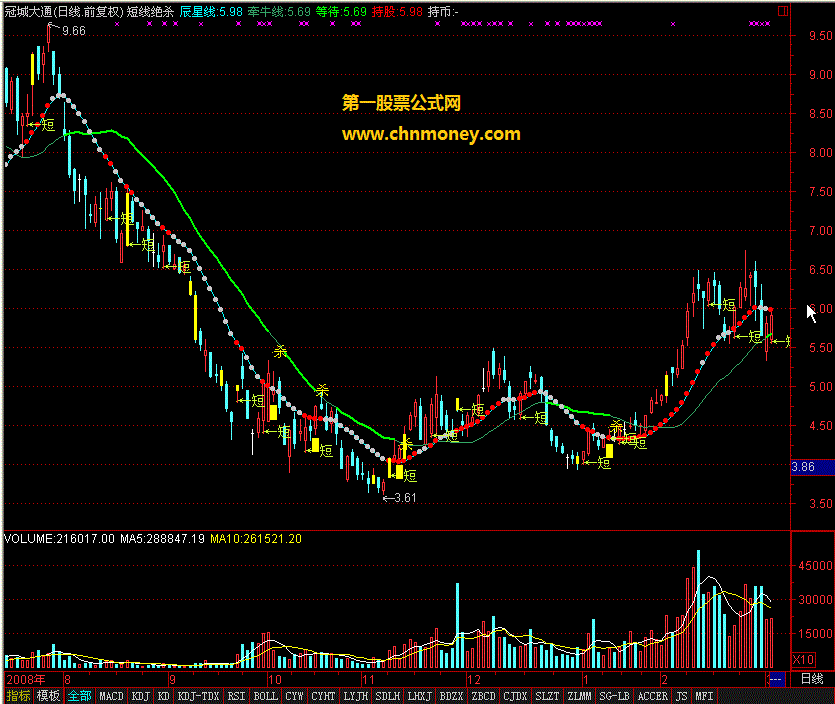Open the SG-LB indicator tab

point(614,696)
